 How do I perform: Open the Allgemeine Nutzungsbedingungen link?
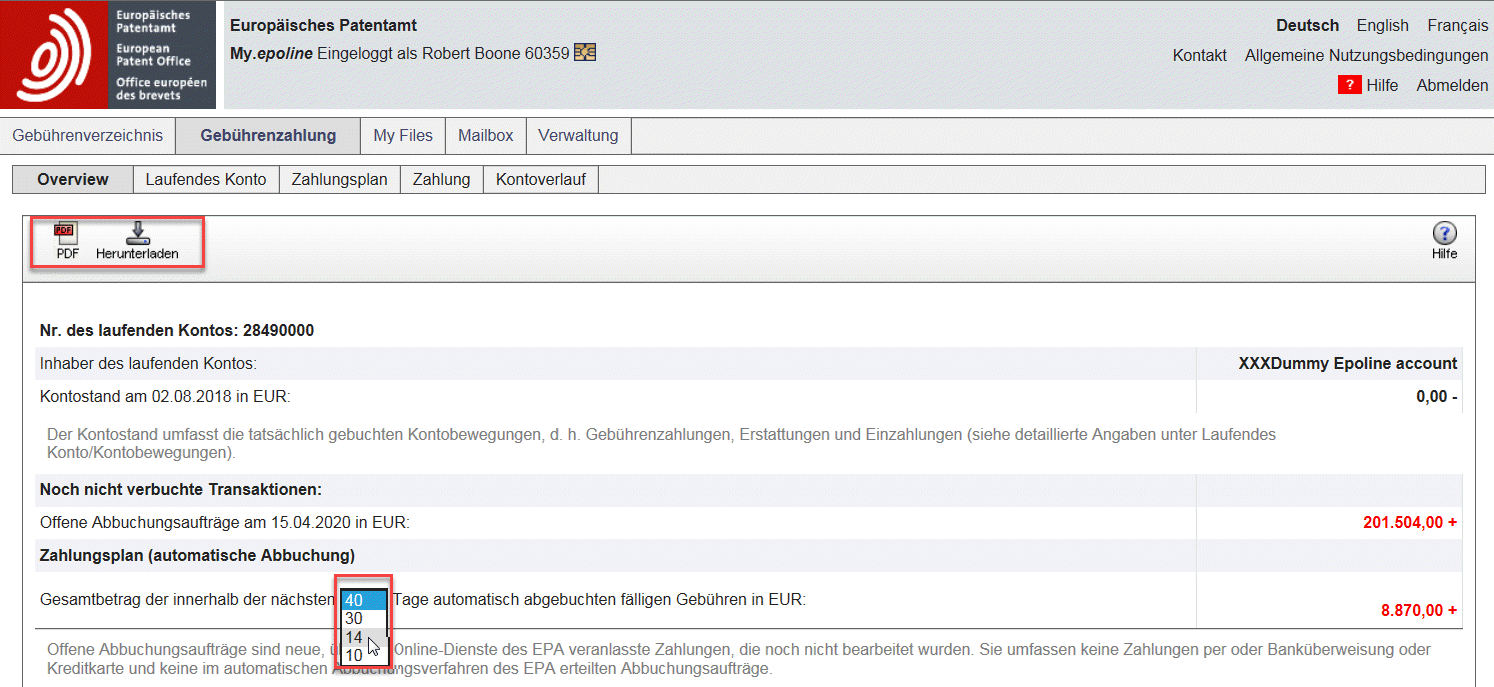click(x=1366, y=56)
